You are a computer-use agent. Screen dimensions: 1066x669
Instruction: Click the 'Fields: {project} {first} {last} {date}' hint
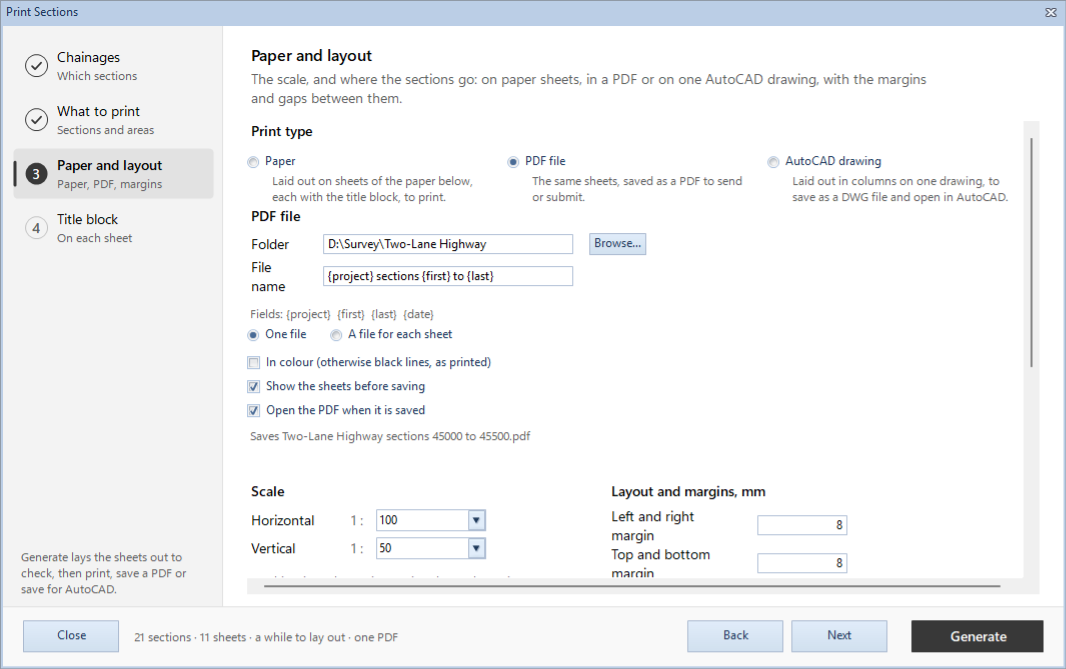point(342,314)
